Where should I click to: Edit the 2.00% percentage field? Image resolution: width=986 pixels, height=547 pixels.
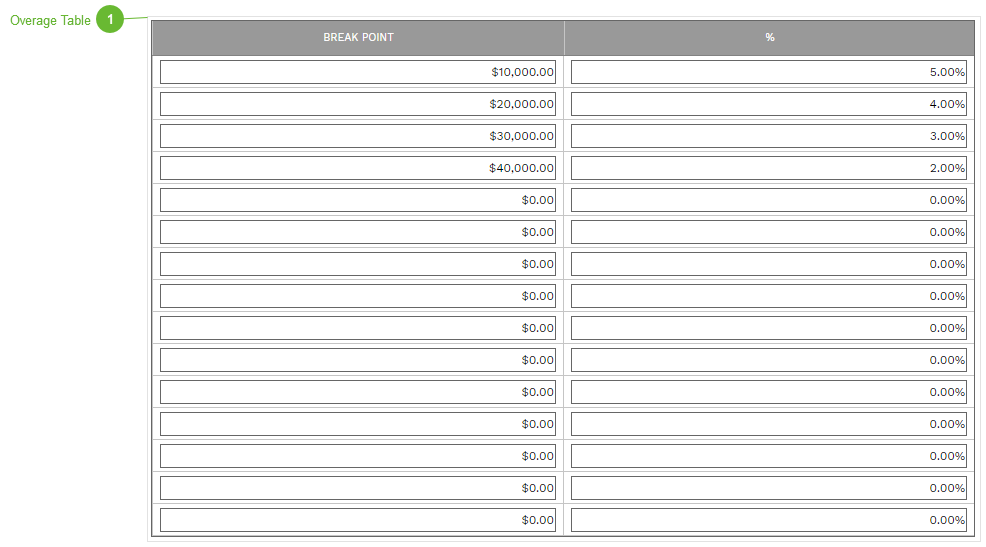(768, 168)
